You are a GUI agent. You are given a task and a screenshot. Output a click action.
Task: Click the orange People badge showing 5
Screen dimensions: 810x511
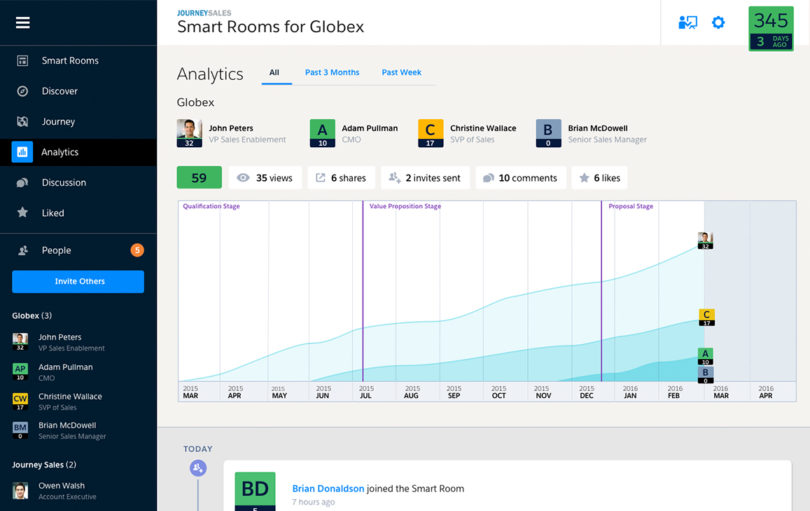137,250
